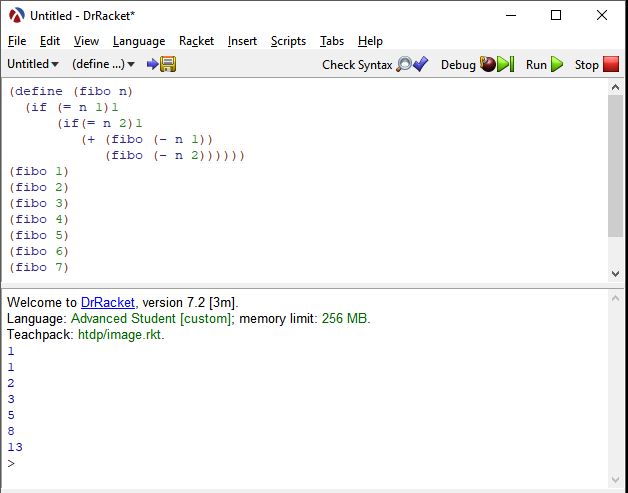Click the definitions pane scroll-down arrow
The image size is (628, 493).
point(616,274)
